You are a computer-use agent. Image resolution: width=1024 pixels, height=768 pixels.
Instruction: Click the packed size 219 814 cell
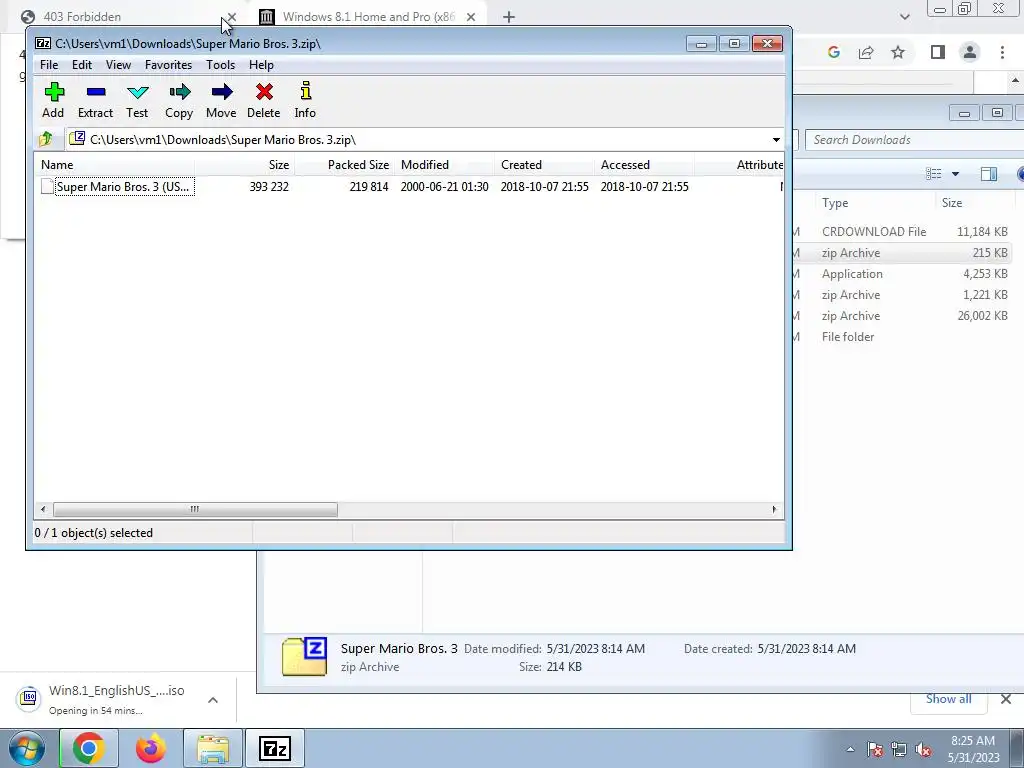(369, 187)
